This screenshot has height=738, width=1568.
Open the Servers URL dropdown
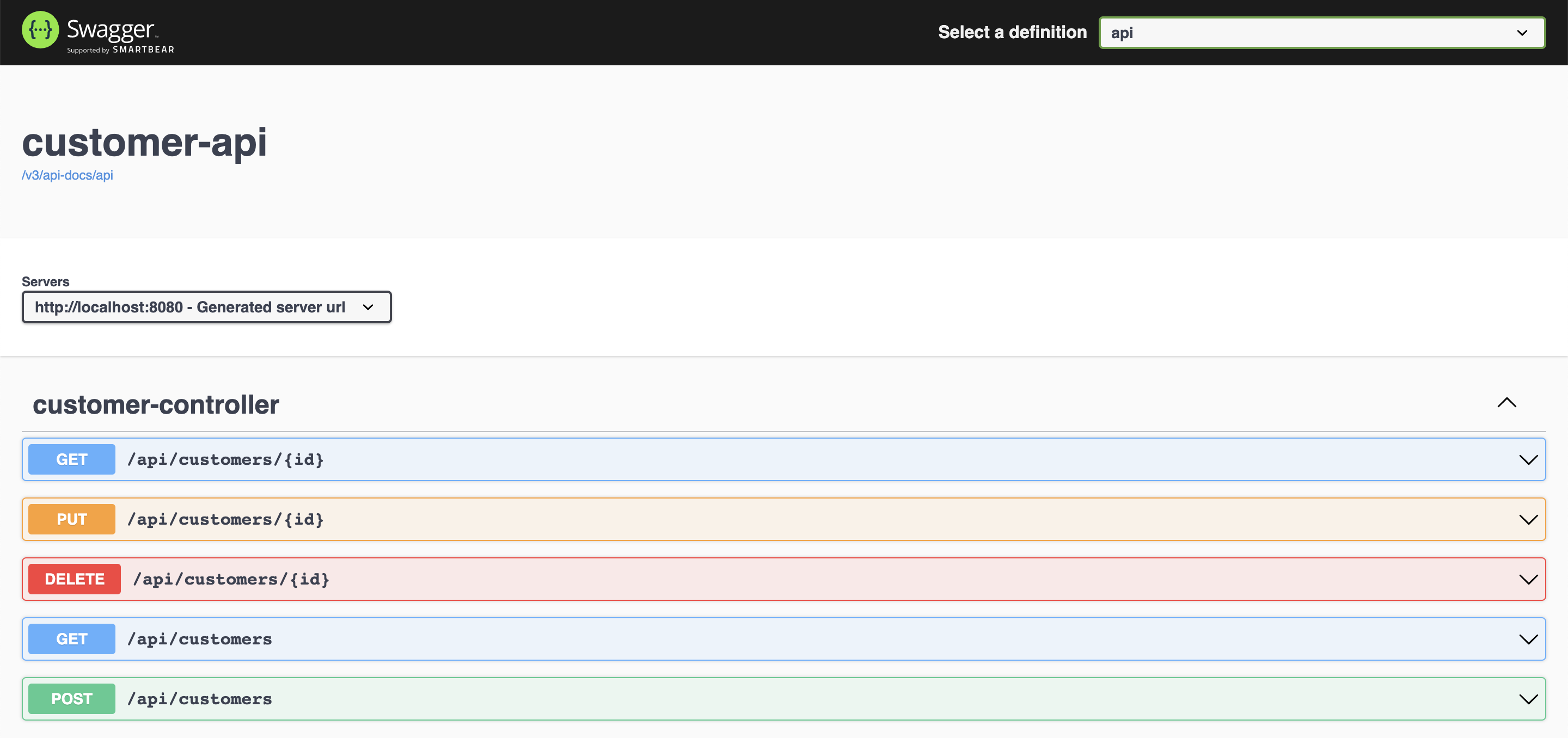206,307
